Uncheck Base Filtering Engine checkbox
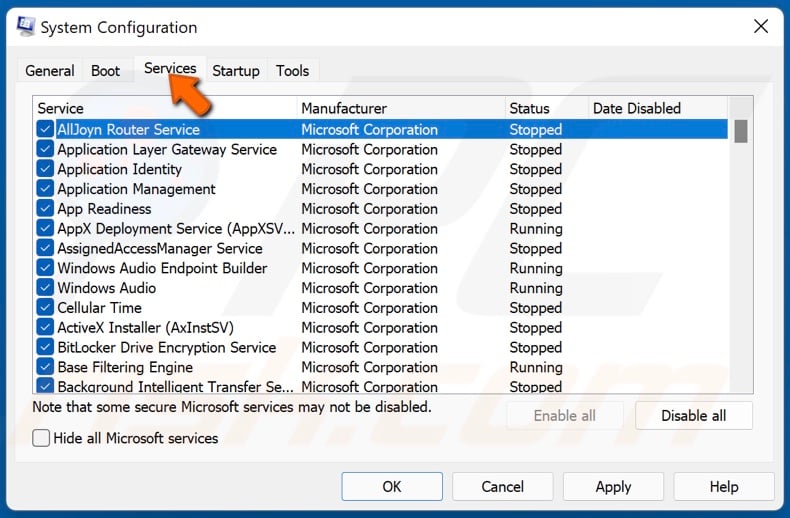The image size is (790, 518). (45, 367)
